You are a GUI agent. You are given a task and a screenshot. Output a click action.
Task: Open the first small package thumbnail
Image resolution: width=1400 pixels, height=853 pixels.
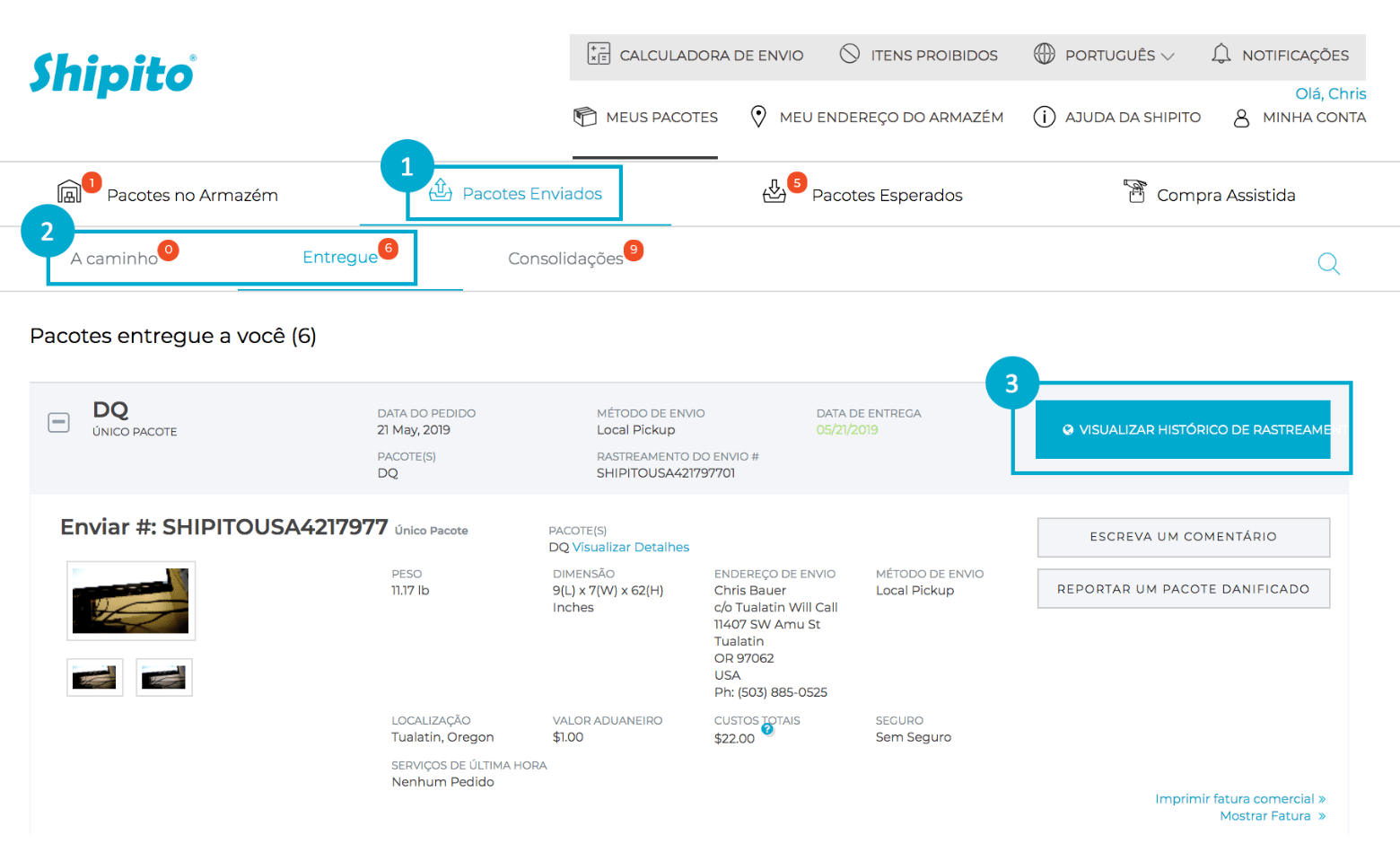(x=95, y=677)
